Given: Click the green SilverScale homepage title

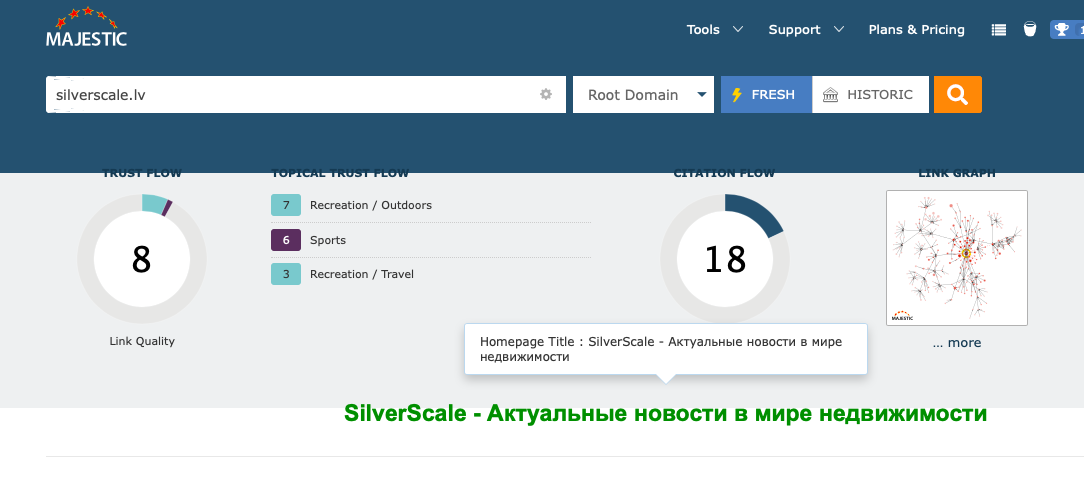Looking at the screenshot, I should [x=666, y=414].
